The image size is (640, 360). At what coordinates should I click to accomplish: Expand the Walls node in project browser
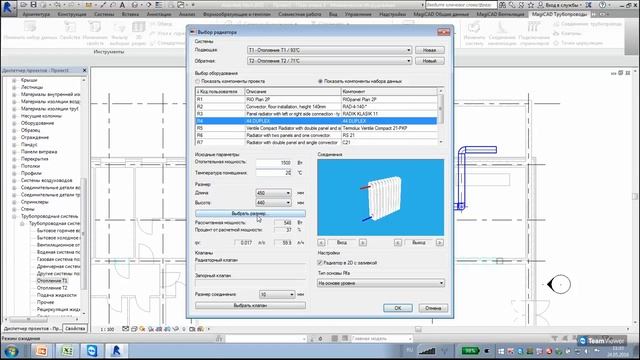14,209
